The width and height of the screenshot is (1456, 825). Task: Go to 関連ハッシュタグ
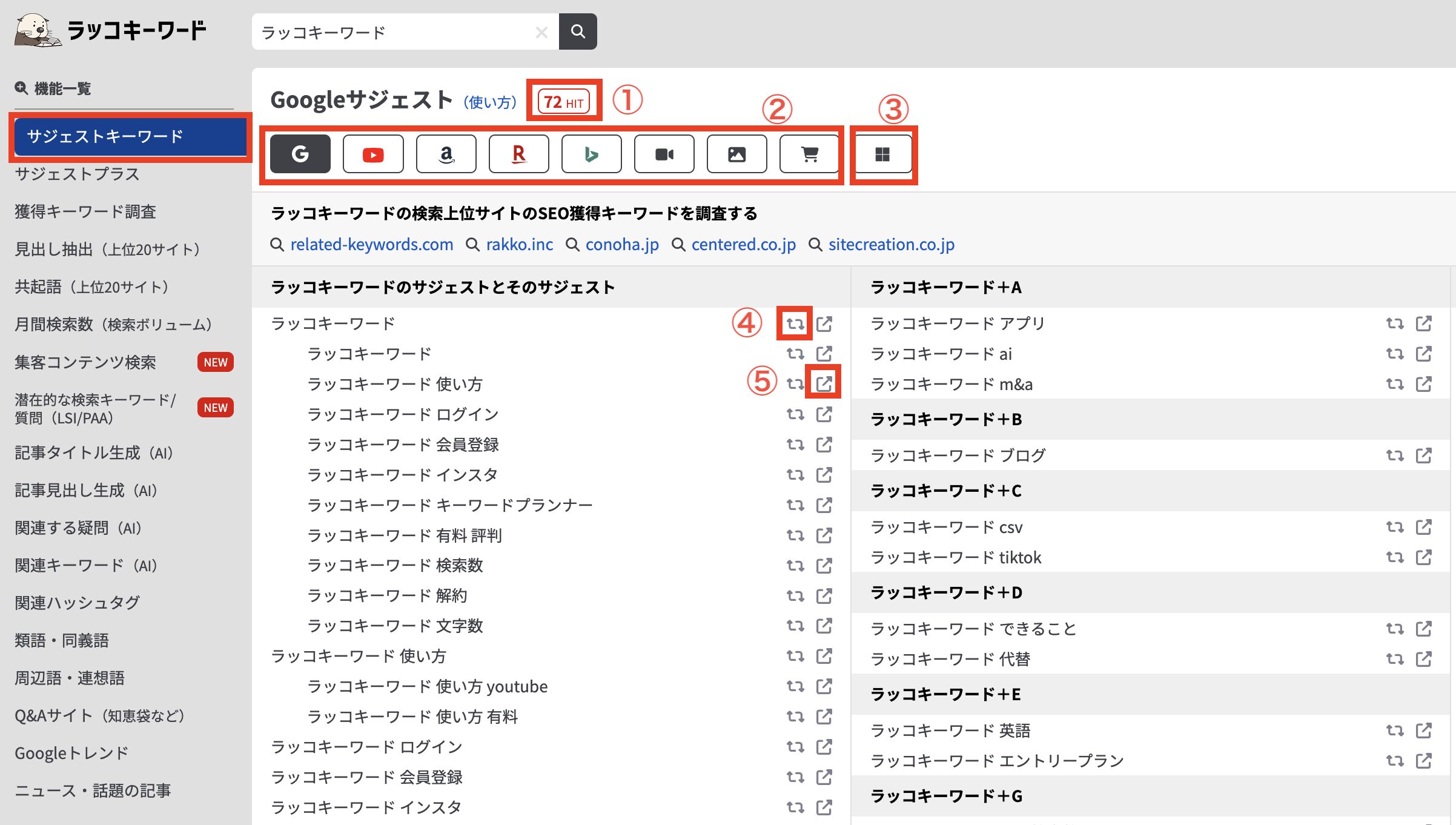[77, 603]
